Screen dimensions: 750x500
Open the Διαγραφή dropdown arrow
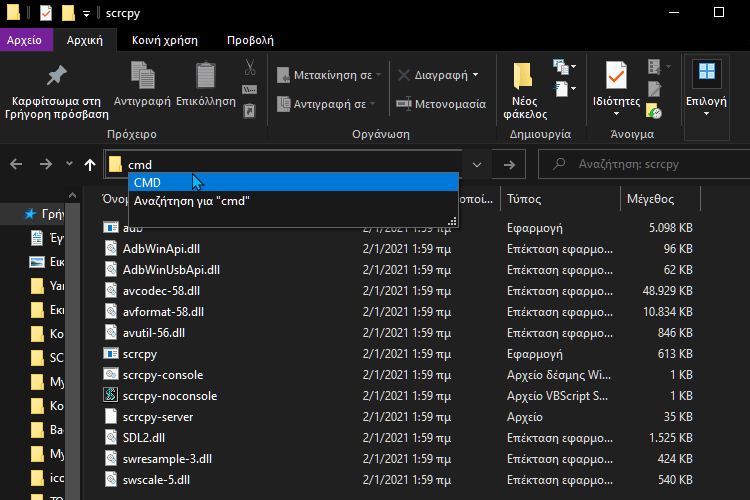pyautogui.click(x=475, y=75)
